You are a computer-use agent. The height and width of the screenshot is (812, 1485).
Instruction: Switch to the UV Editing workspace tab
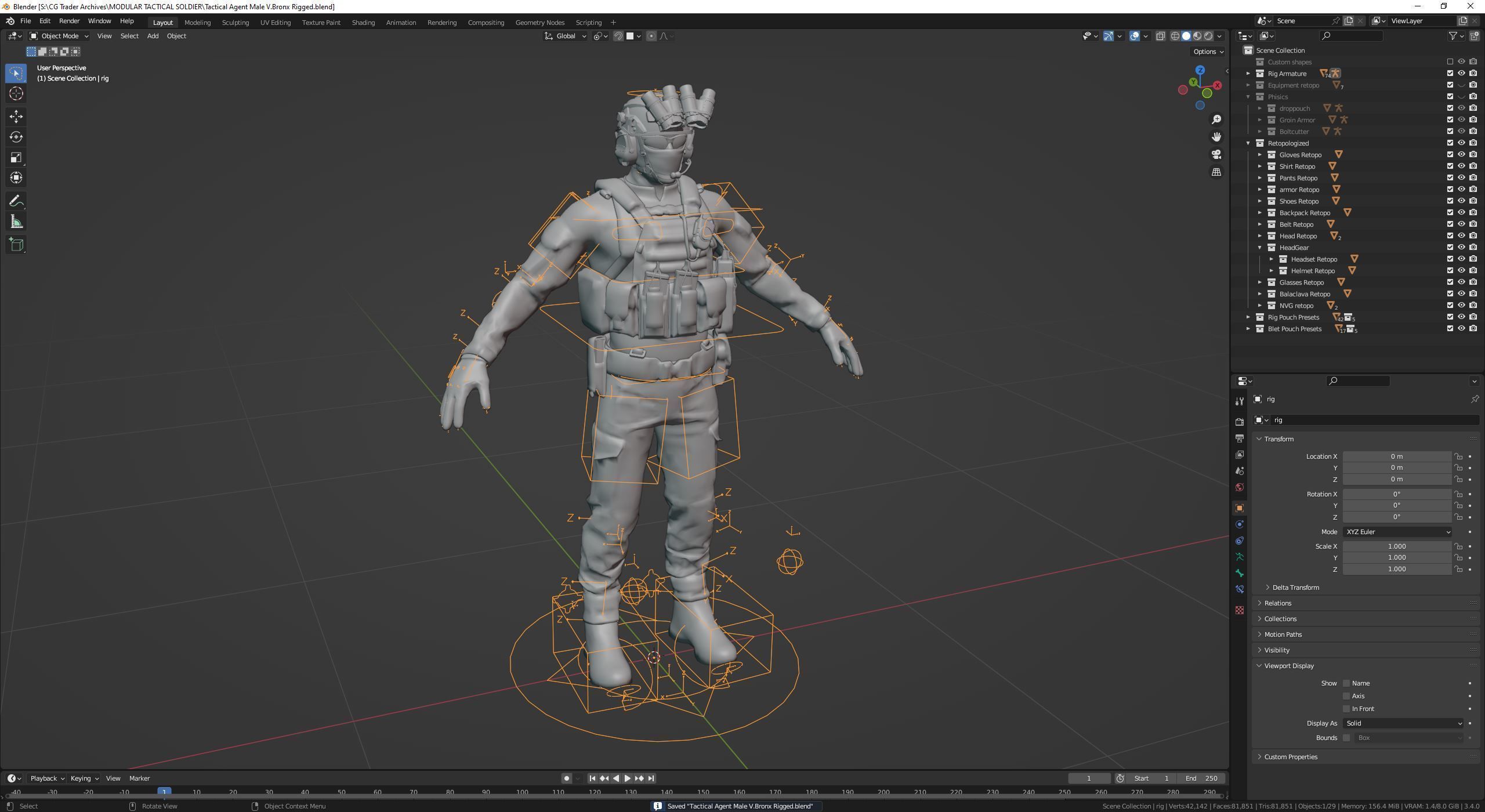pyautogui.click(x=275, y=22)
